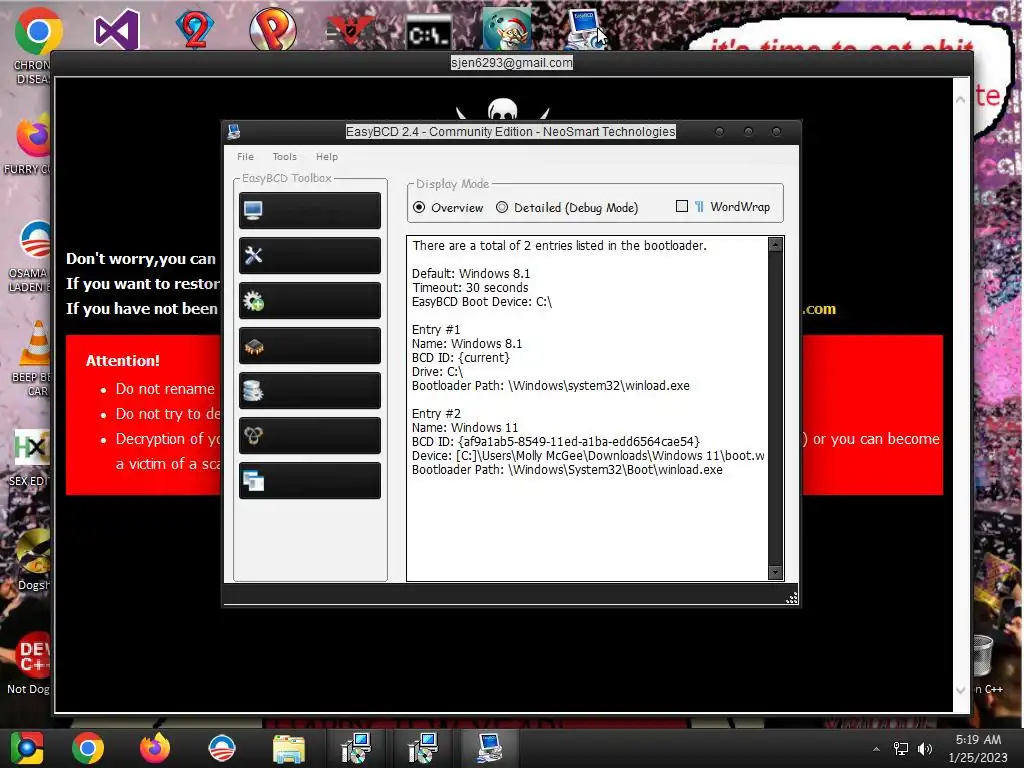Screen dimensions: 1024x768
Task: Click sjen6293@gmail.com title of ransom window
Action: (x=511, y=63)
